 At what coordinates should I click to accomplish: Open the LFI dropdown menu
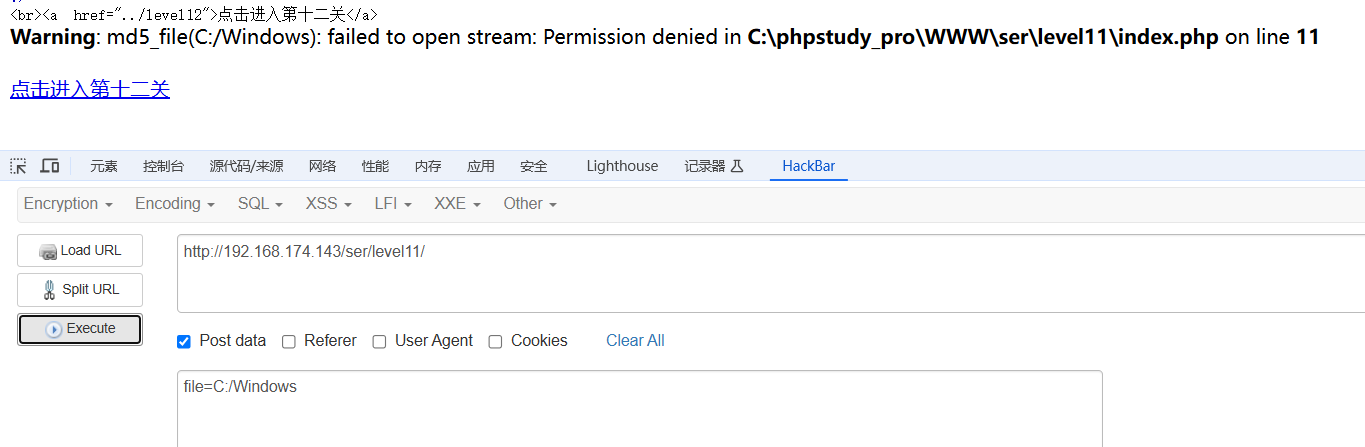[x=393, y=204]
